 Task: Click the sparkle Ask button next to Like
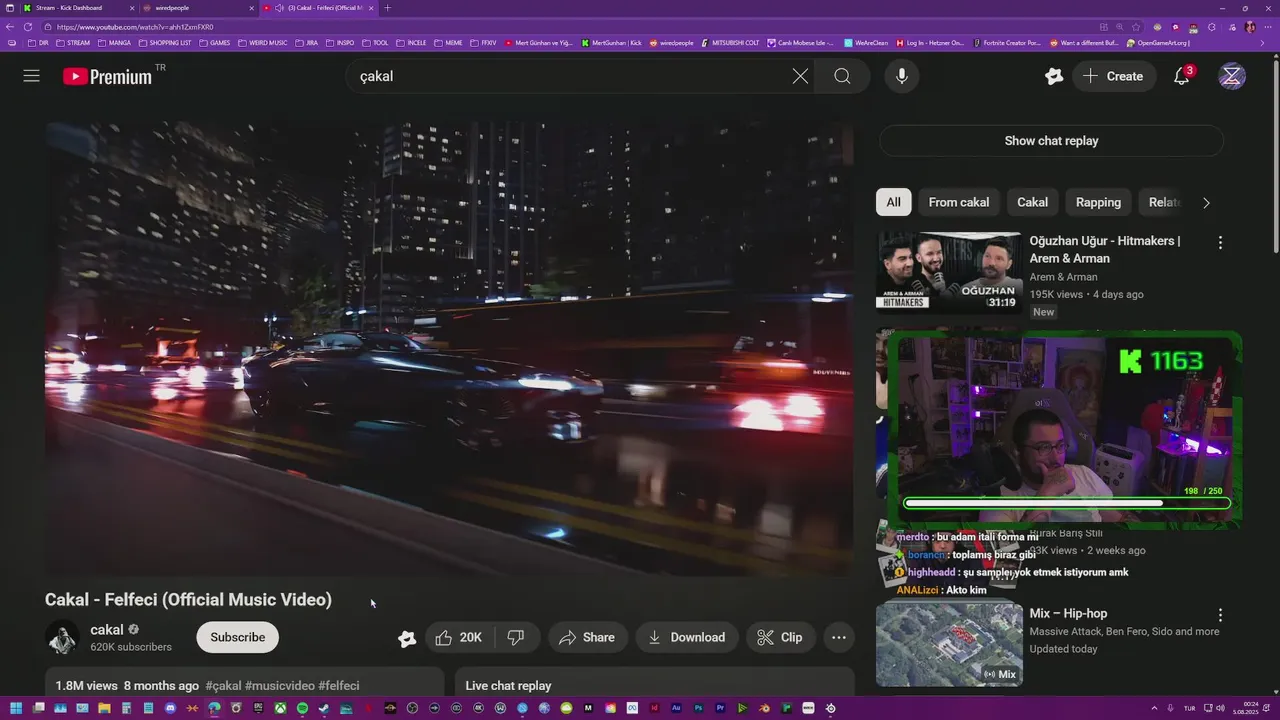[407, 638]
